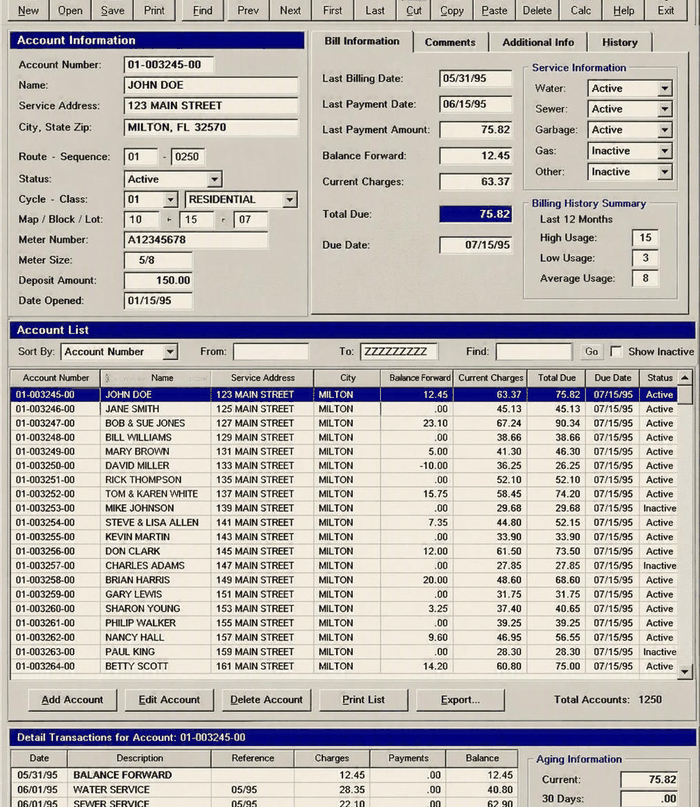
Task: Click the Print List button
Action: (363, 700)
